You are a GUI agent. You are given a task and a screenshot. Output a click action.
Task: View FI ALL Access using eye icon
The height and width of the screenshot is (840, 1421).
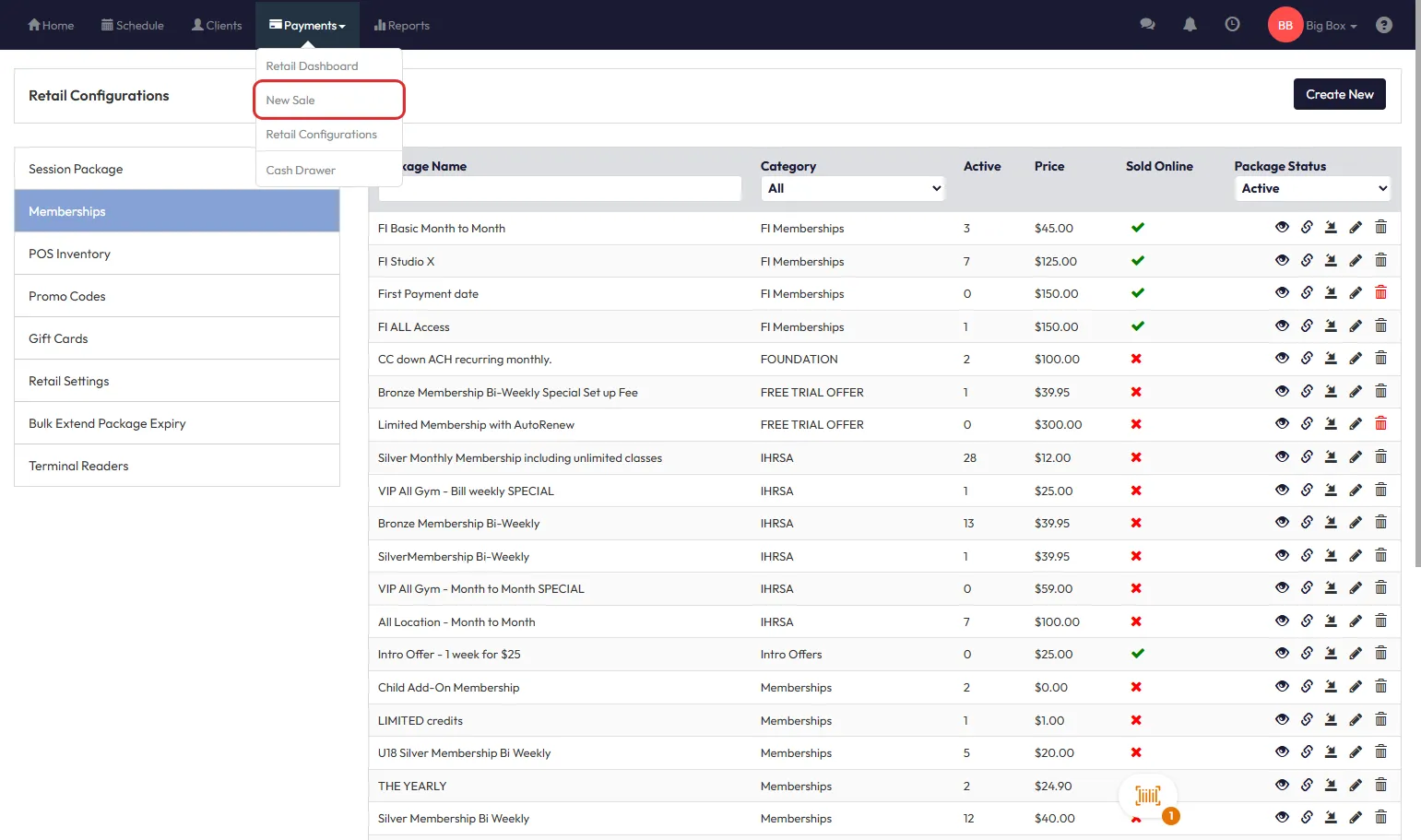[1282, 326]
